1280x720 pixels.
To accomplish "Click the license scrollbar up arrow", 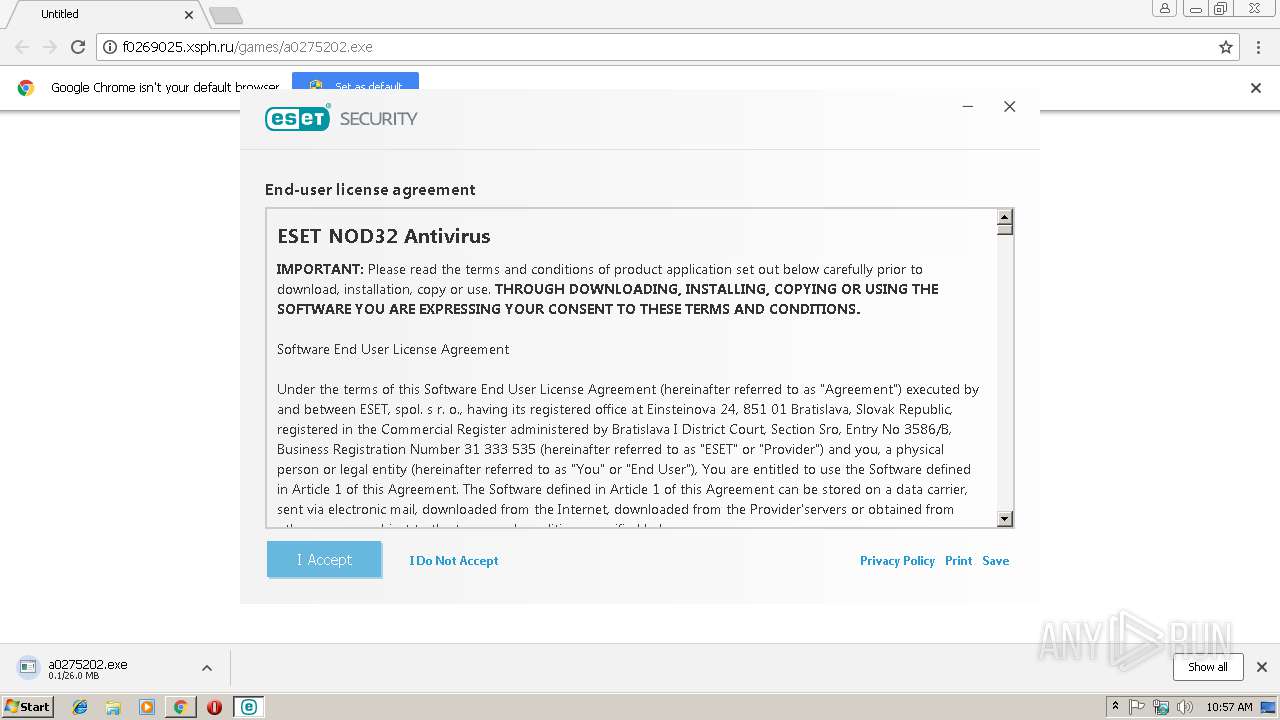I will click(x=1005, y=217).
